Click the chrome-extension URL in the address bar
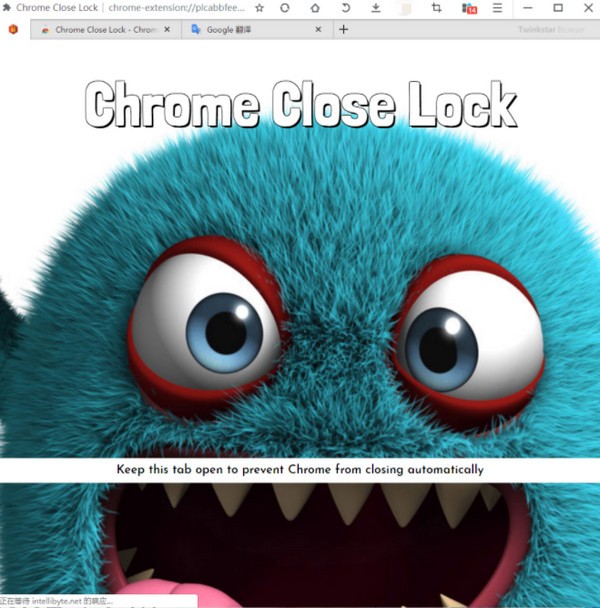 point(176,8)
